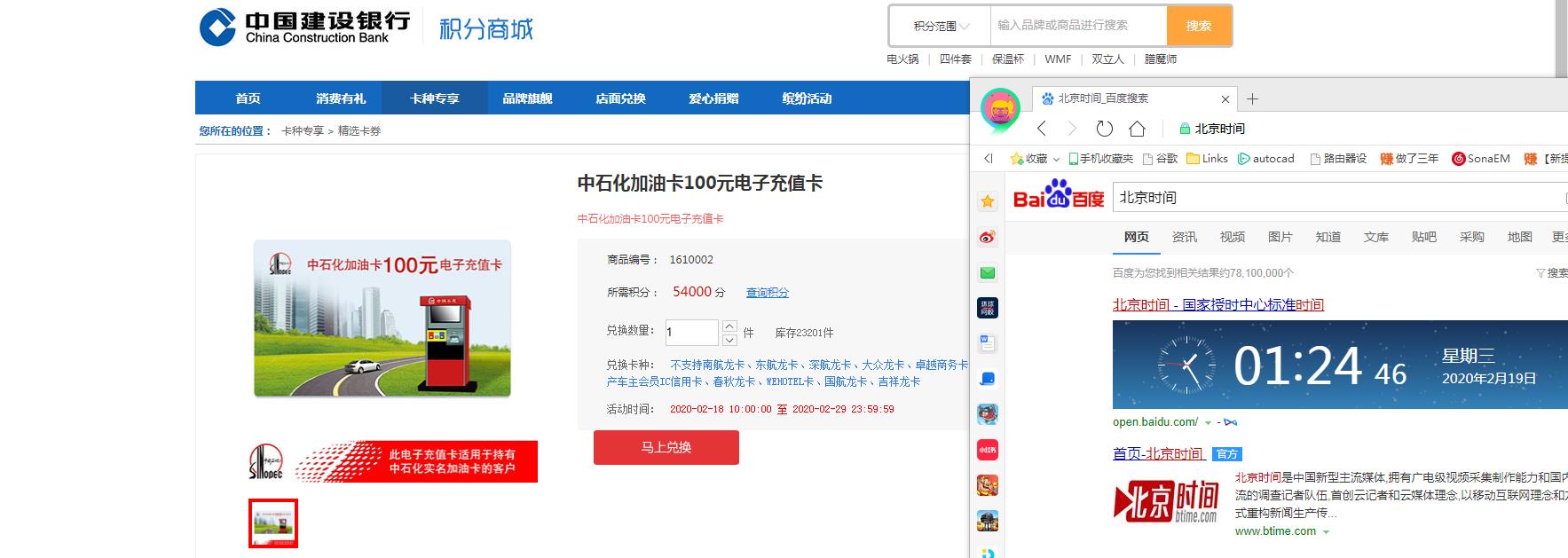Switch to Baidu 图片 tab
The width and height of the screenshot is (1568, 558).
click(1280, 237)
